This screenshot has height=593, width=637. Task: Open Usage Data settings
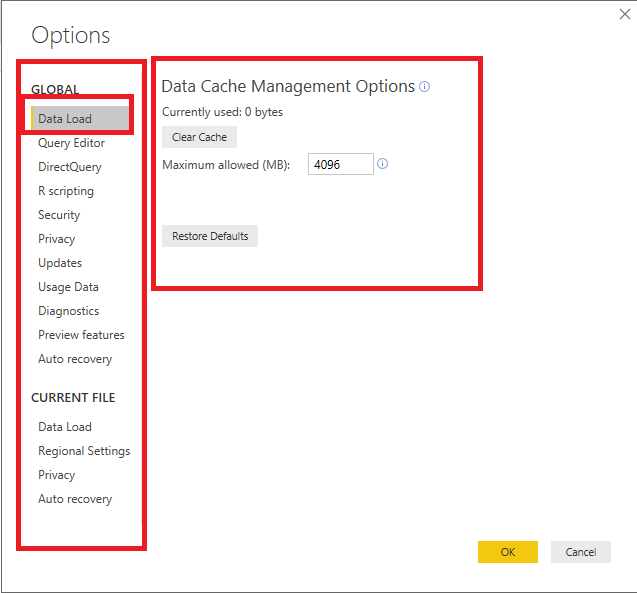click(68, 287)
